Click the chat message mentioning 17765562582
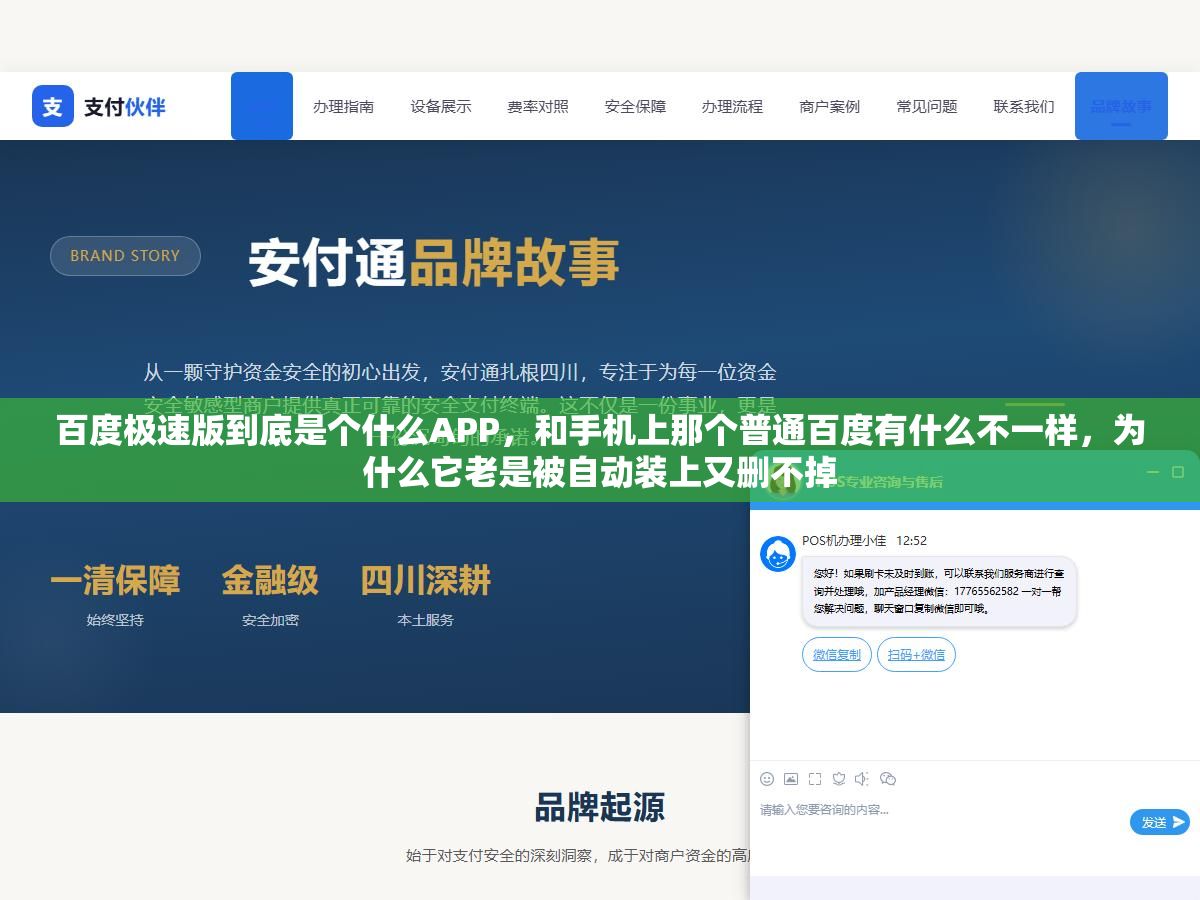Screen dimensions: 1200x900 coord(939,591)
